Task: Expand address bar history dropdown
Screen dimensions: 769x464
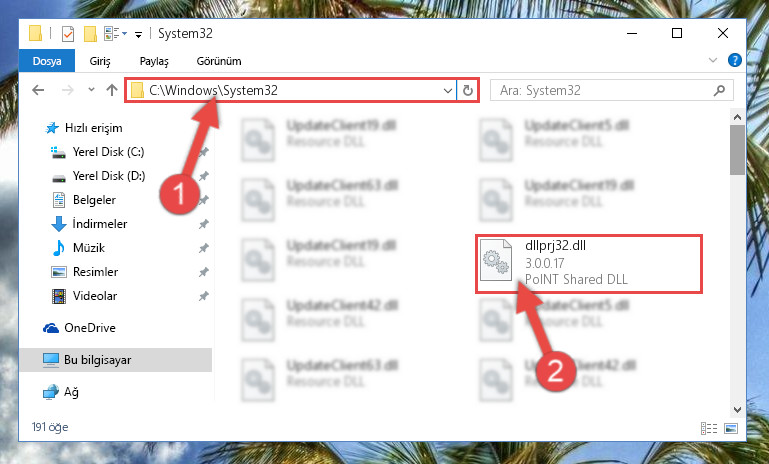Action: 447,90
